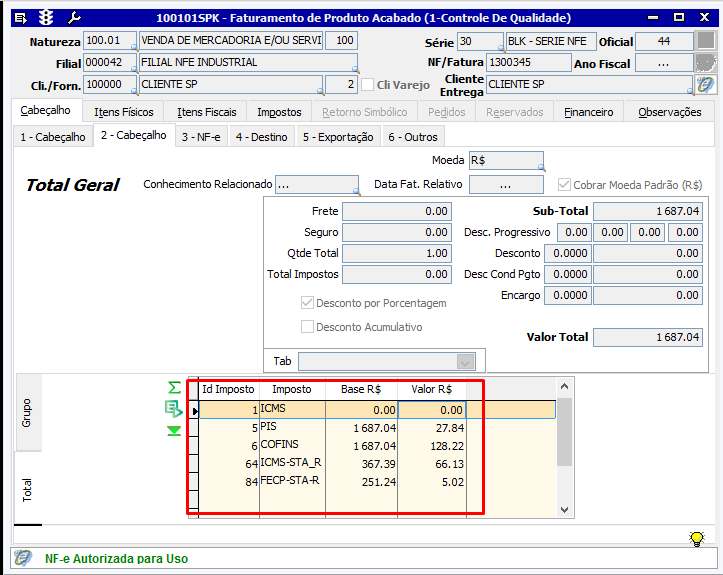Open lookup on Conhecimento Relacionado field
This screenshot has height=575, width=723.
point(356,191)
